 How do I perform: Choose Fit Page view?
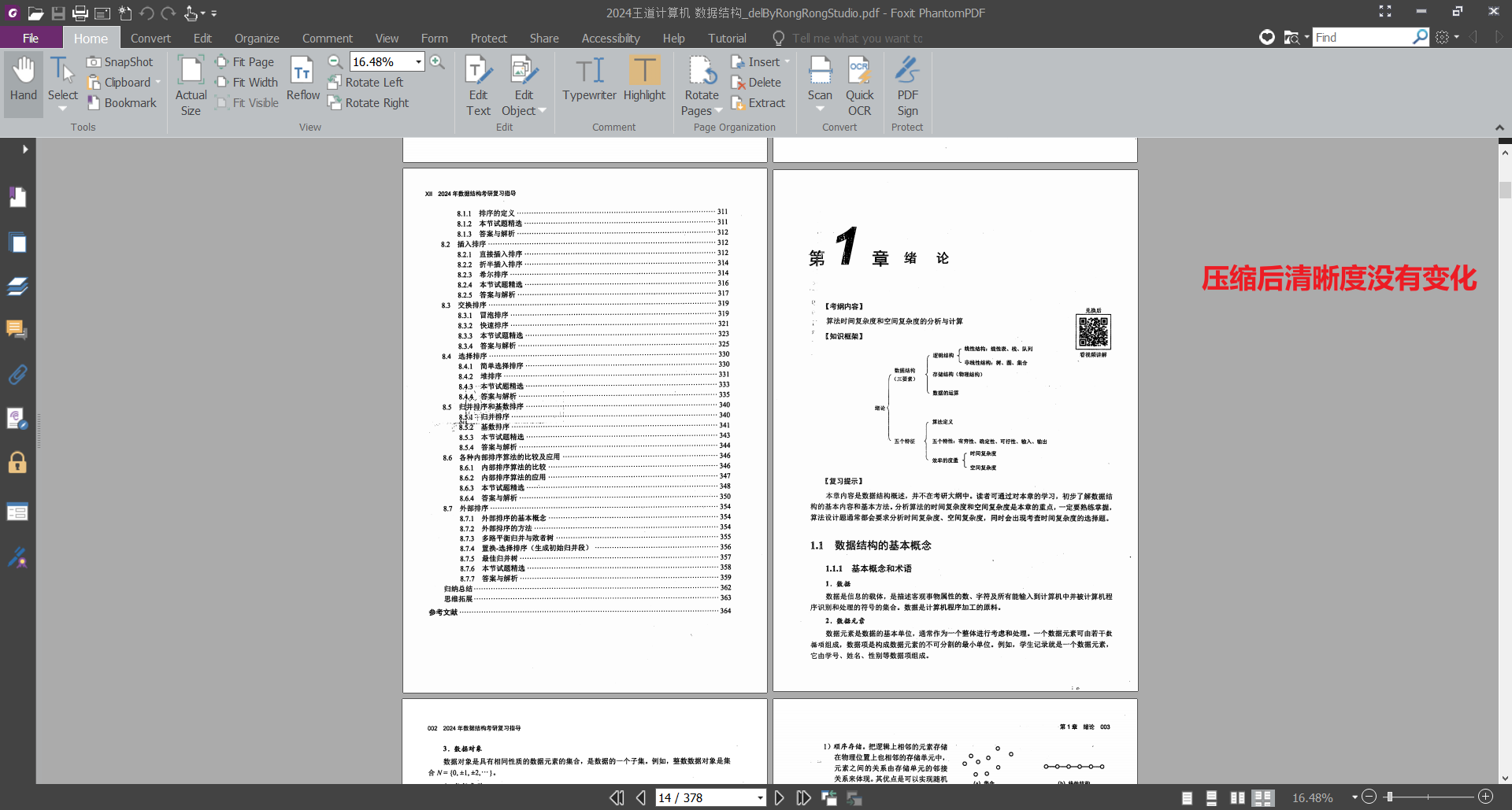[245, 62]
